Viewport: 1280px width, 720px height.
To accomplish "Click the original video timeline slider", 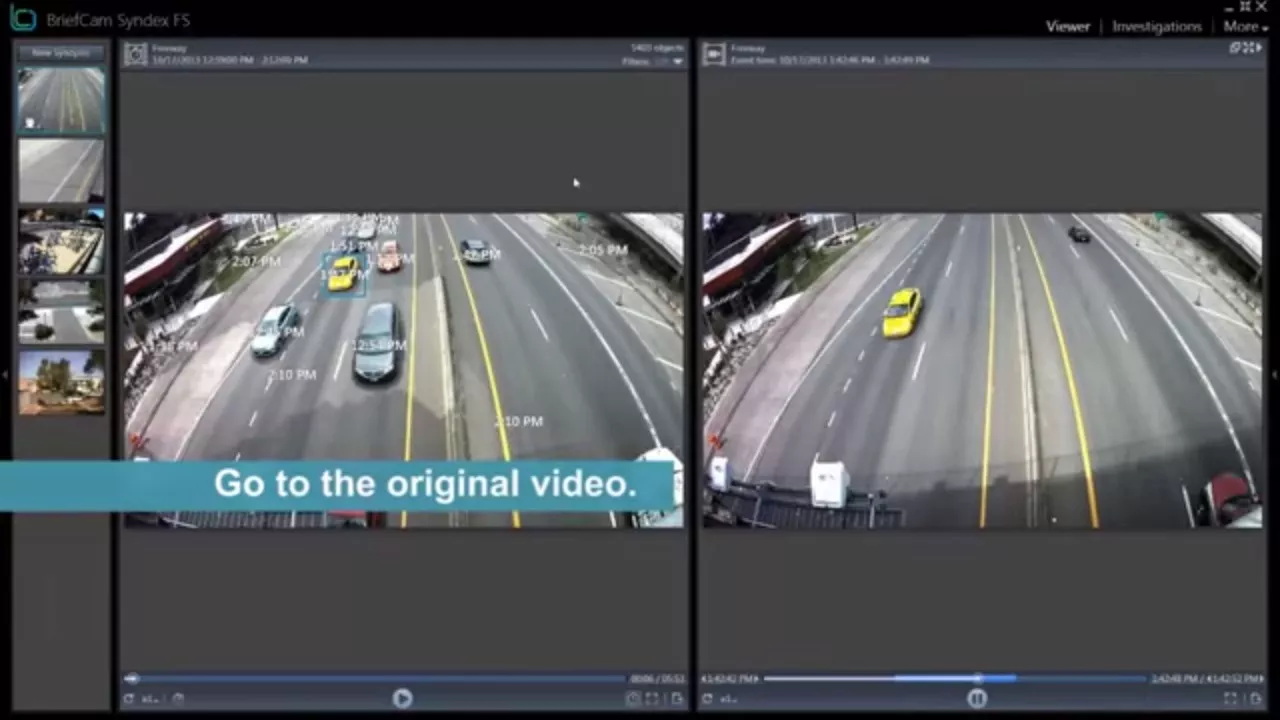I will (x=977, y=679).
